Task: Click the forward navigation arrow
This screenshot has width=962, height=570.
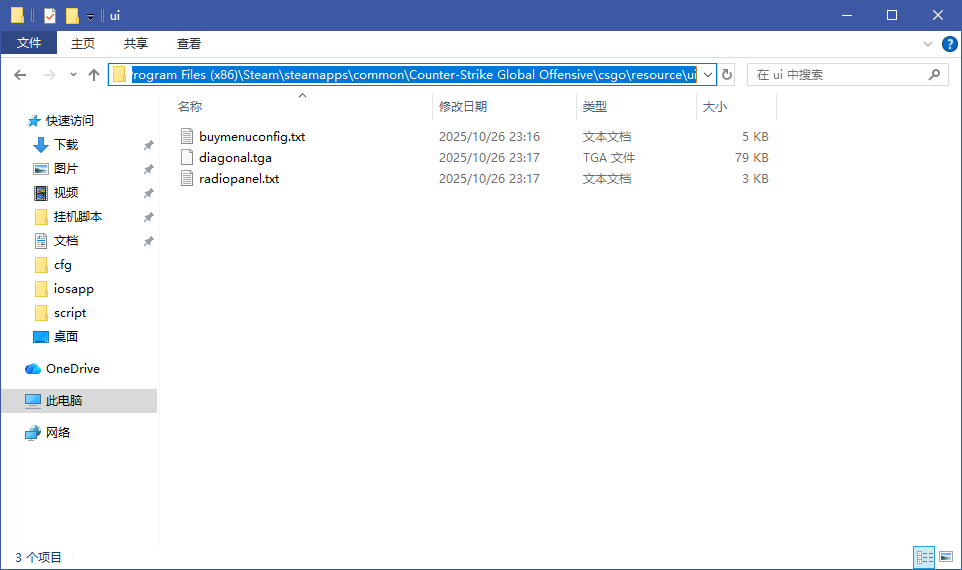Action: (50, 75)
